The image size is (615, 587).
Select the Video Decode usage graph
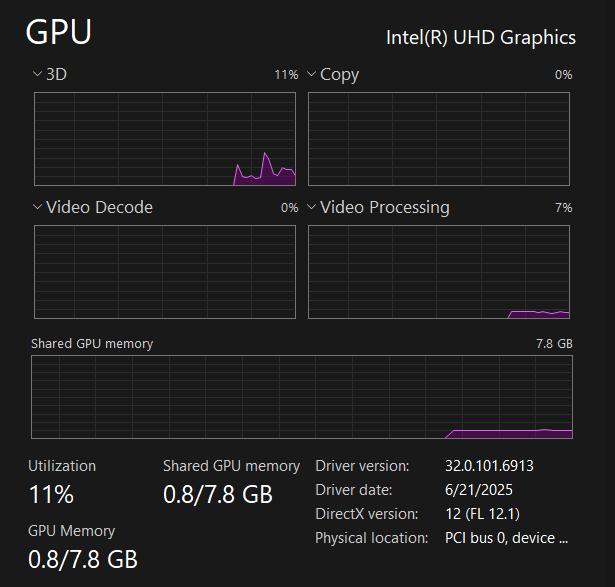165,272
